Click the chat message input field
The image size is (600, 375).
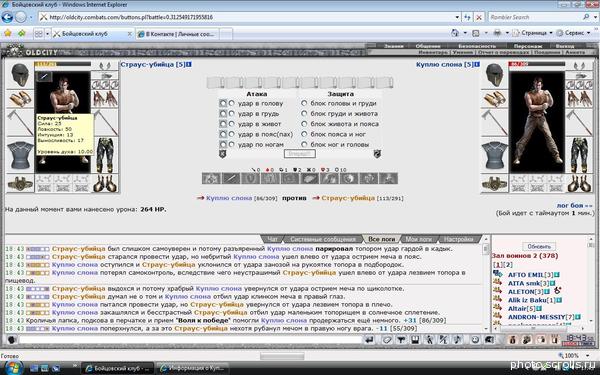[x=190, y=340]
